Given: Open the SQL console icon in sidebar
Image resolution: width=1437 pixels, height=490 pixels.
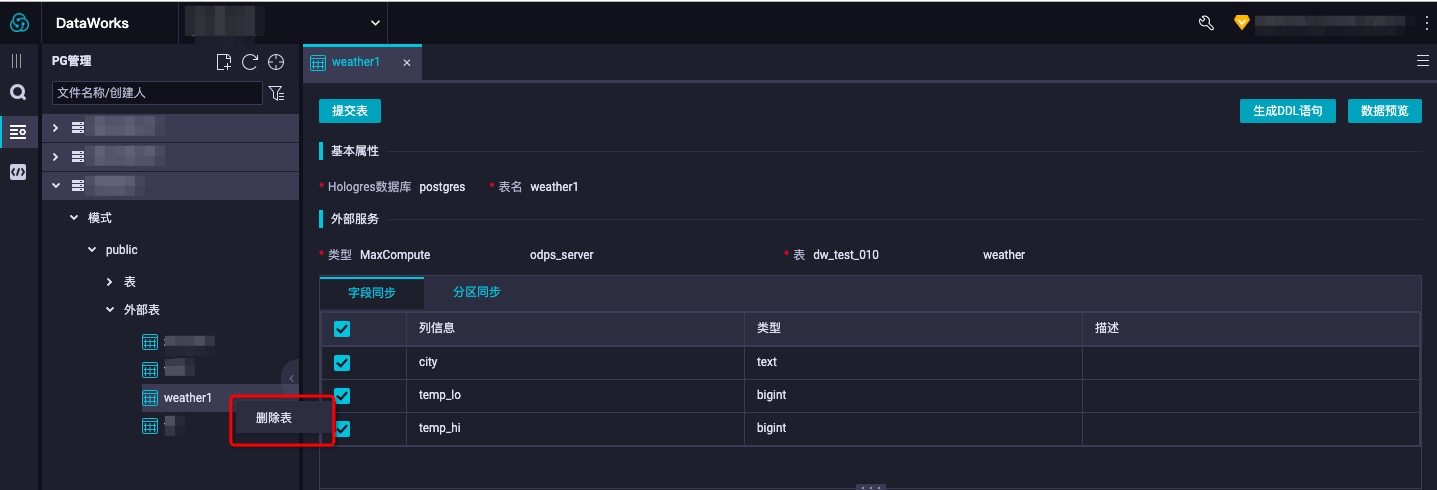Looking at the screenshot, I should pos(17,172).
